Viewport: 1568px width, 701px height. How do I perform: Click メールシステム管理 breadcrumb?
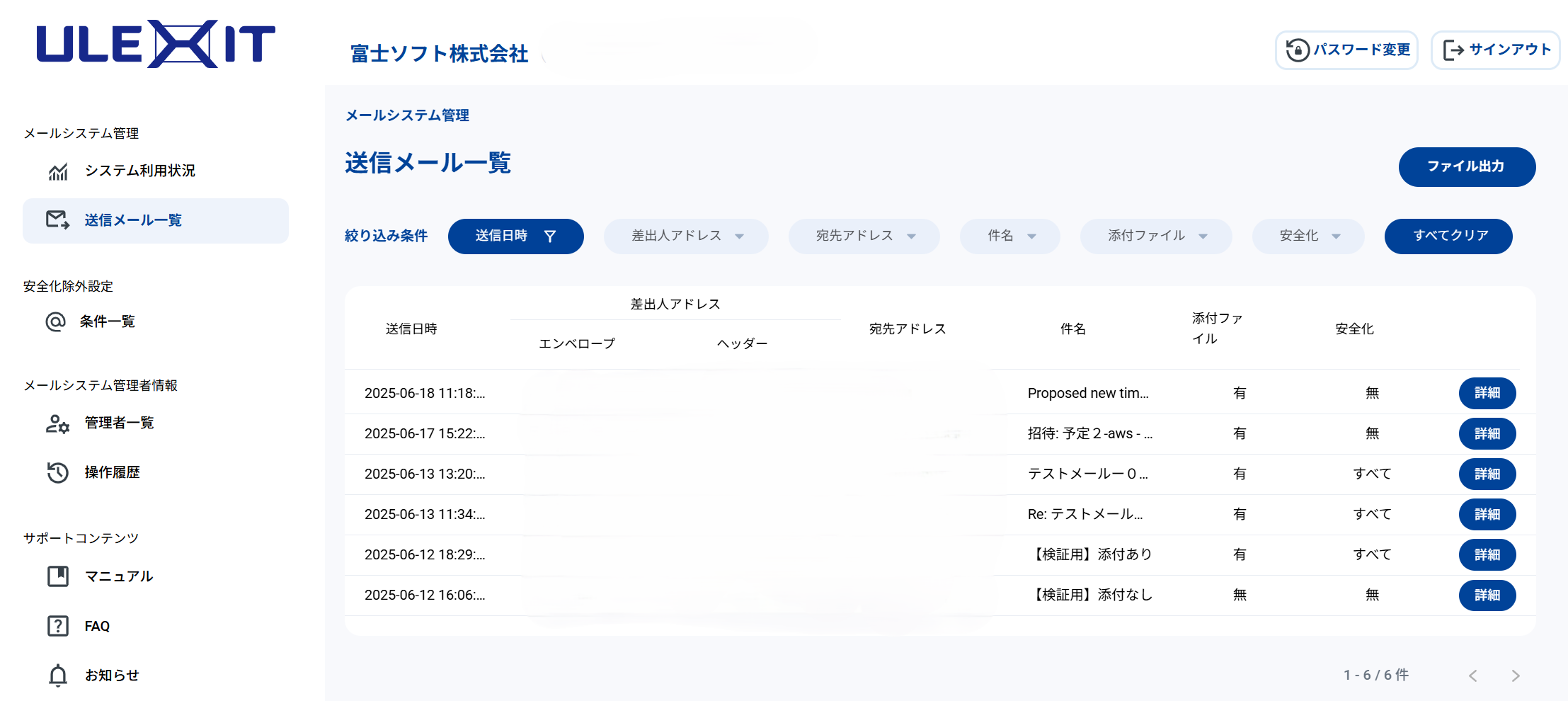(x=407, y=115)
